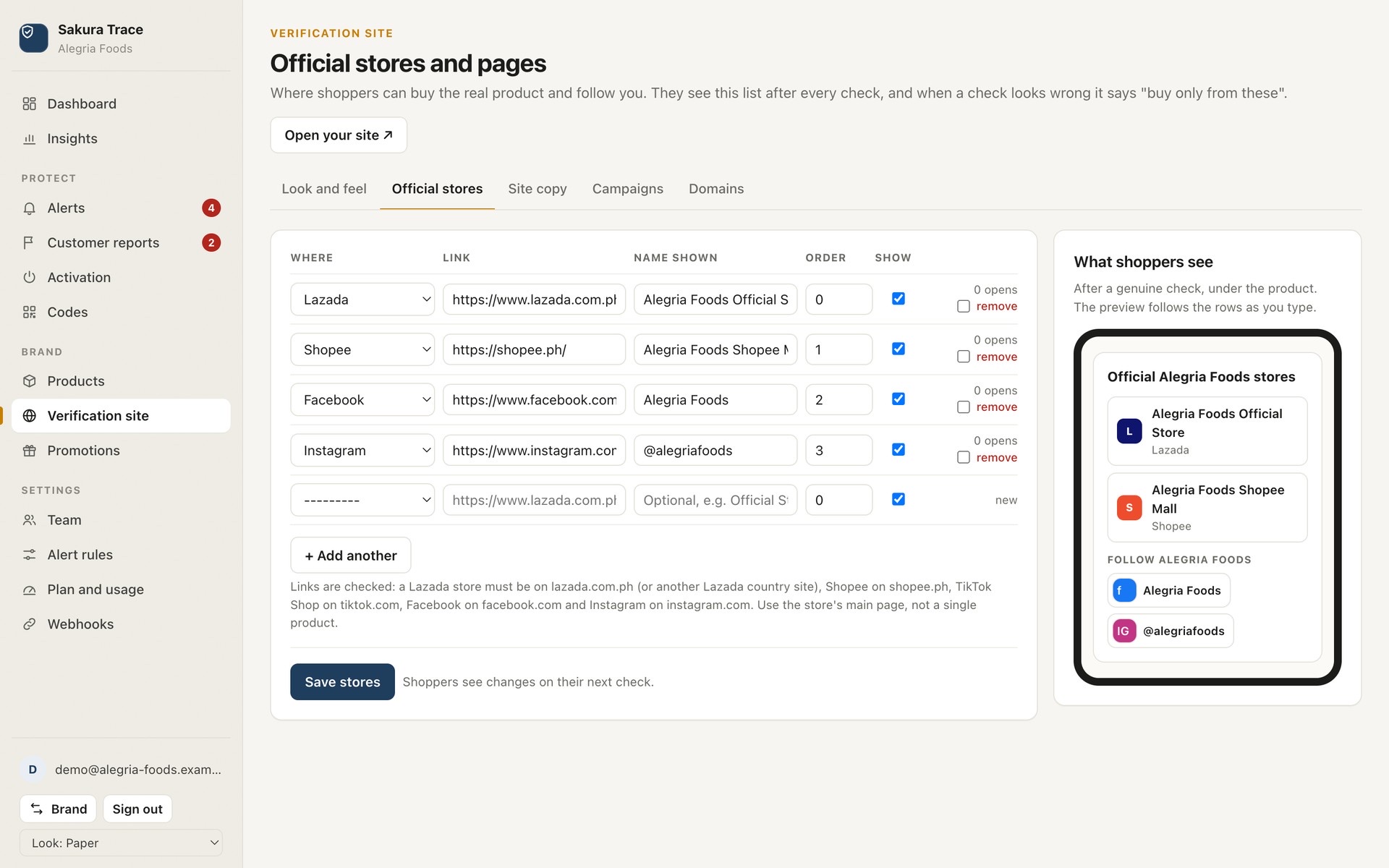Open the Facebook where dropdown
Viewport: 1389px width, 868px height.
coord(362,399)
